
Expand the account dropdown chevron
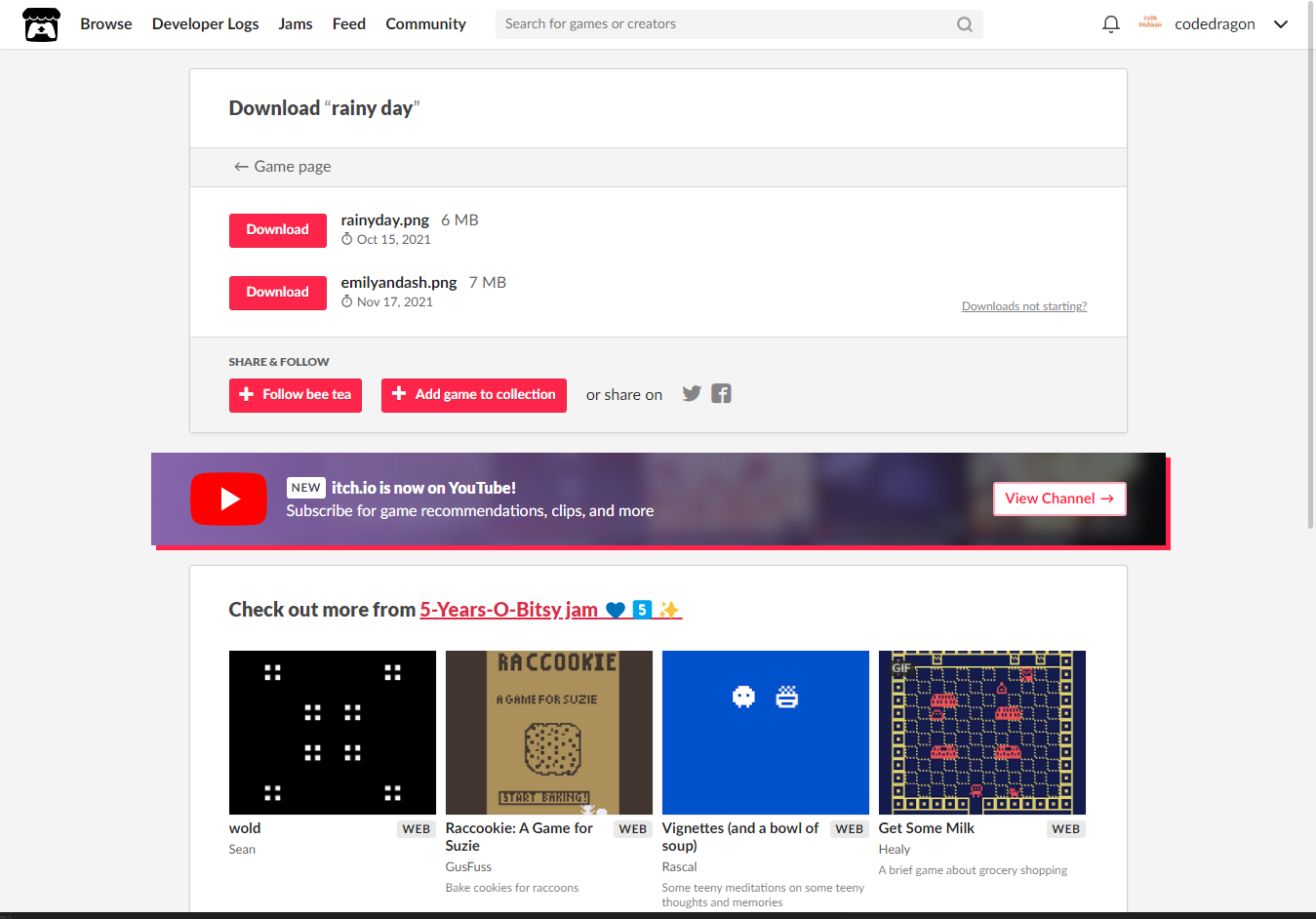coord(1281,24)
